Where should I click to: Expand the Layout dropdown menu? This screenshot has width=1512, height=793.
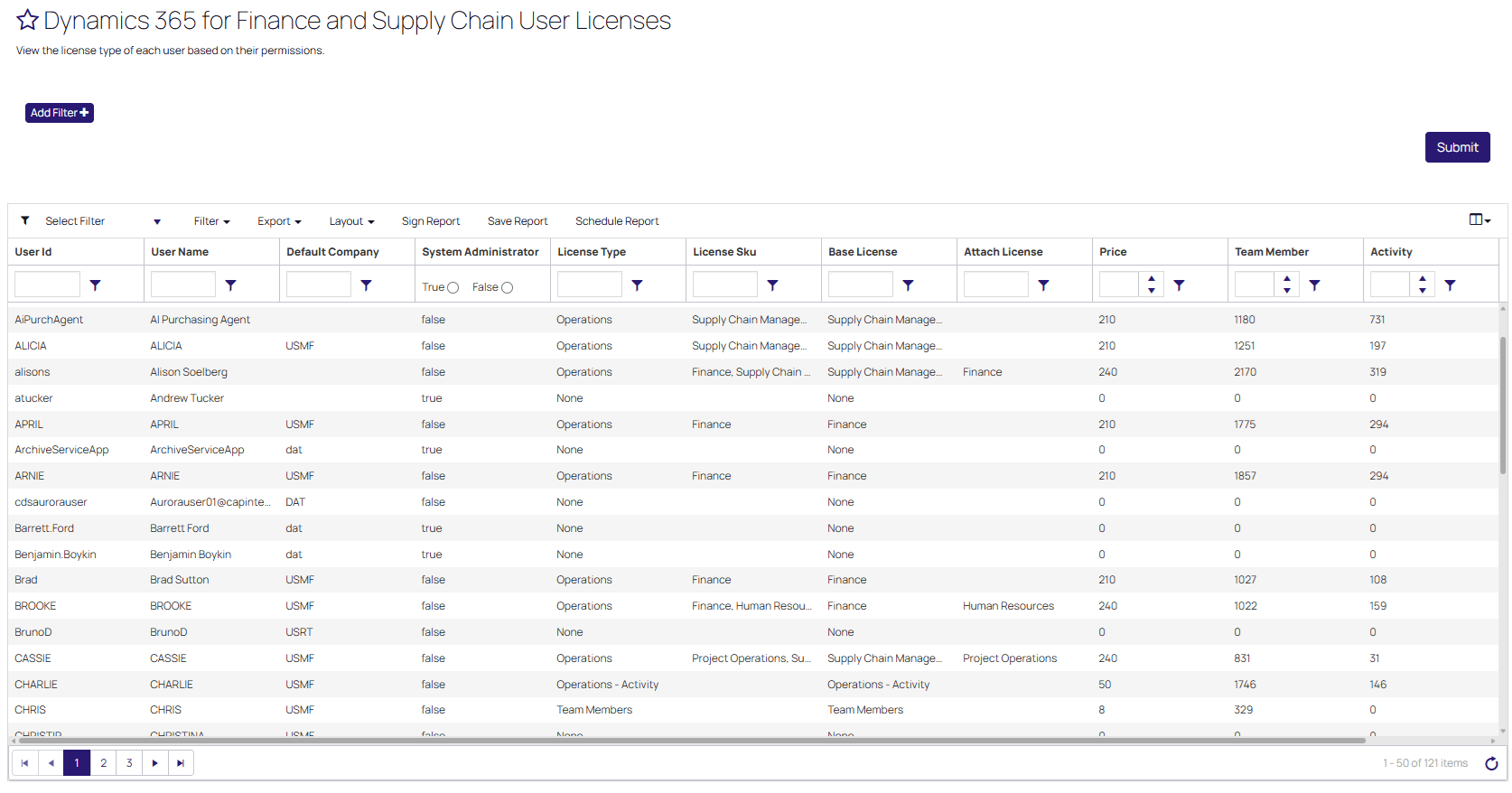[351, 221]
